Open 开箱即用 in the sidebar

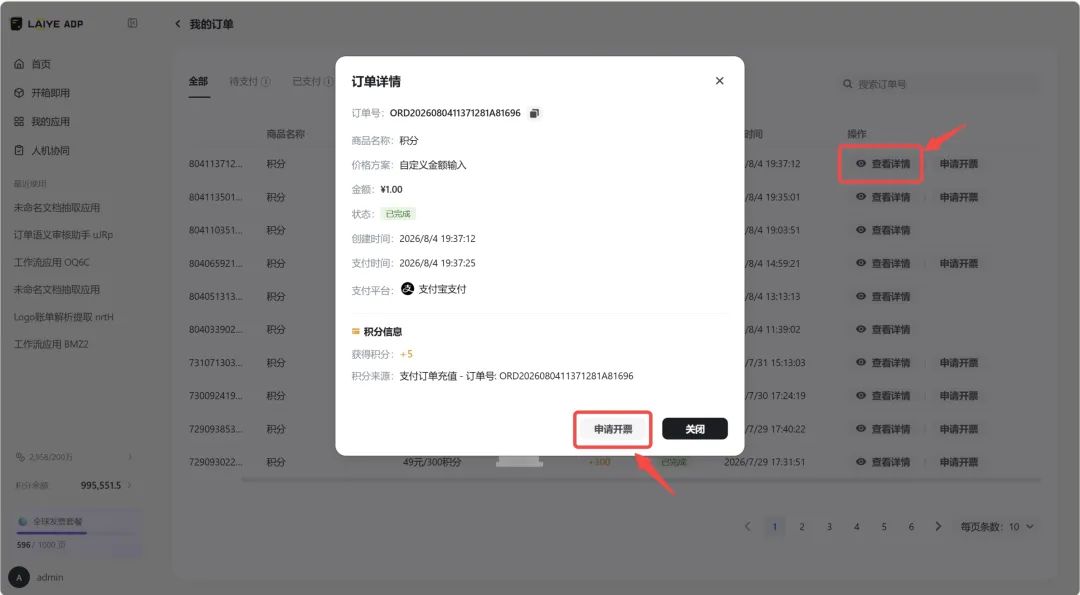(x=42, y=93)
